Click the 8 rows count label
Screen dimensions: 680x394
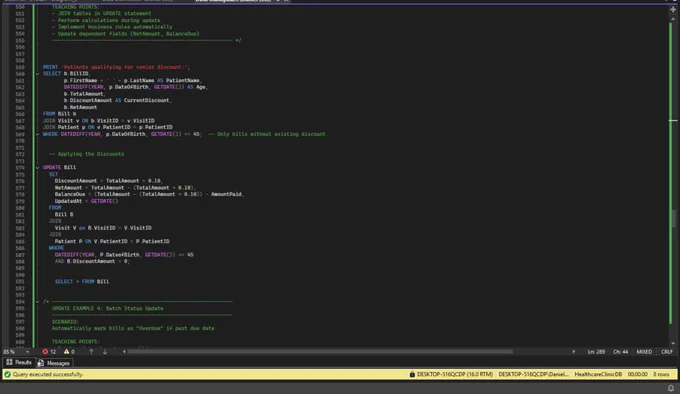(x=661, y=374)
